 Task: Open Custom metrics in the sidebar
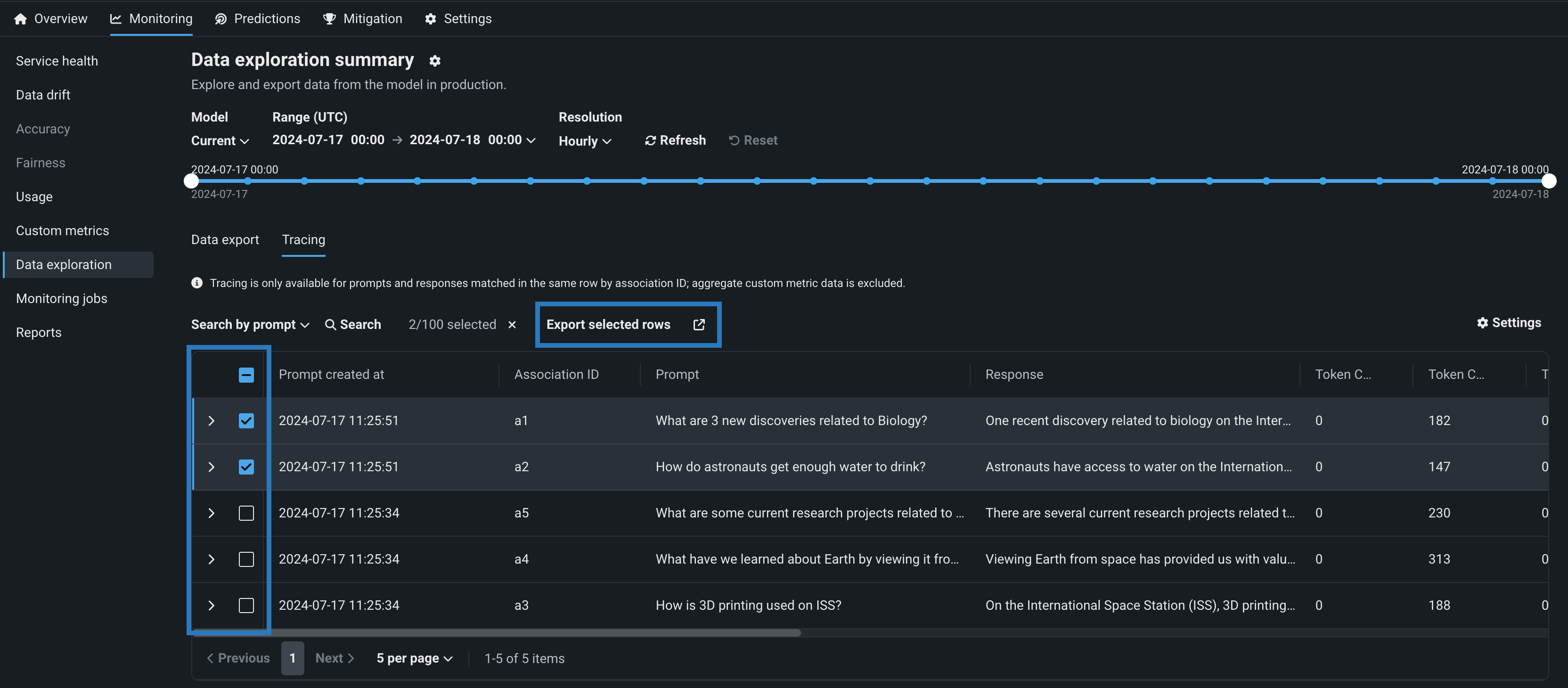click(62, 231)
